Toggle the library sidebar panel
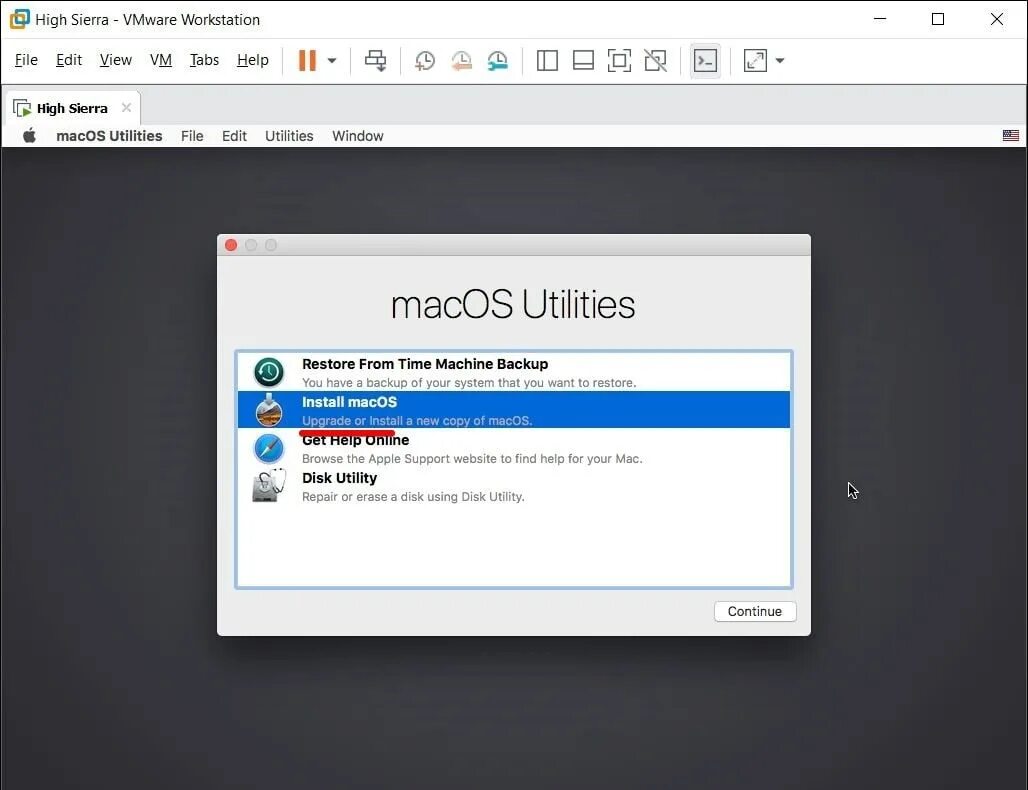The image size is (1028, 790). [x=547, y=60]
